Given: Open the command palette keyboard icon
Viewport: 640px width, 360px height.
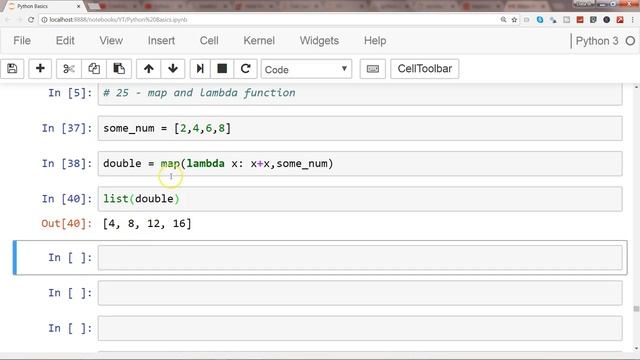Looking at the screenshot, I should tap(373, 69).
